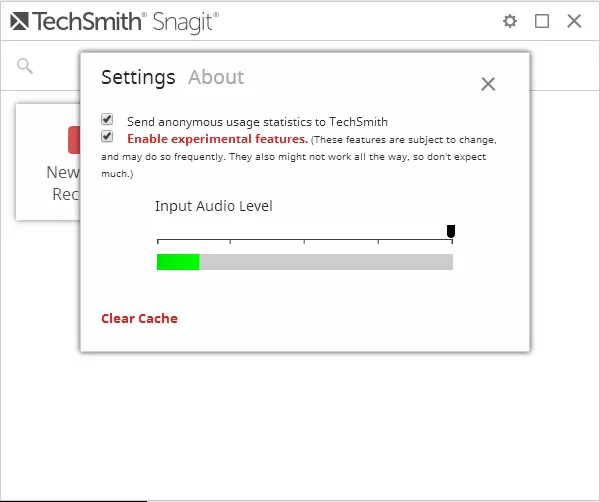The width and height of the screenshot is (600, 502).
Task: Switch to the About tab
Action: (x=216, y=77)
